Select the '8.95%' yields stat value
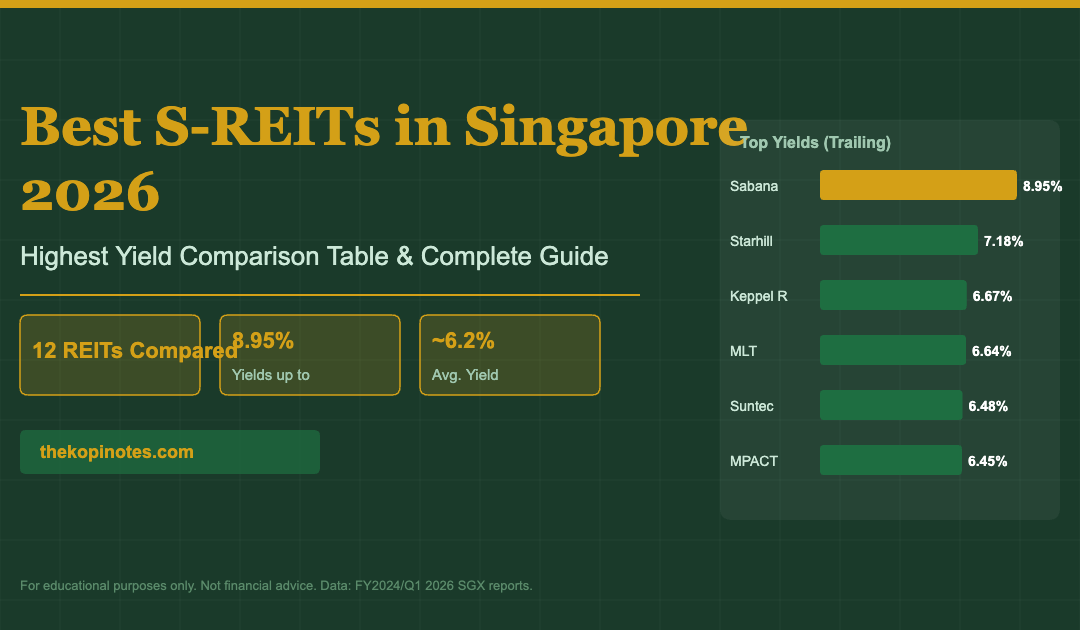This screenshot has width=1080, height=630. click(263, 340)
